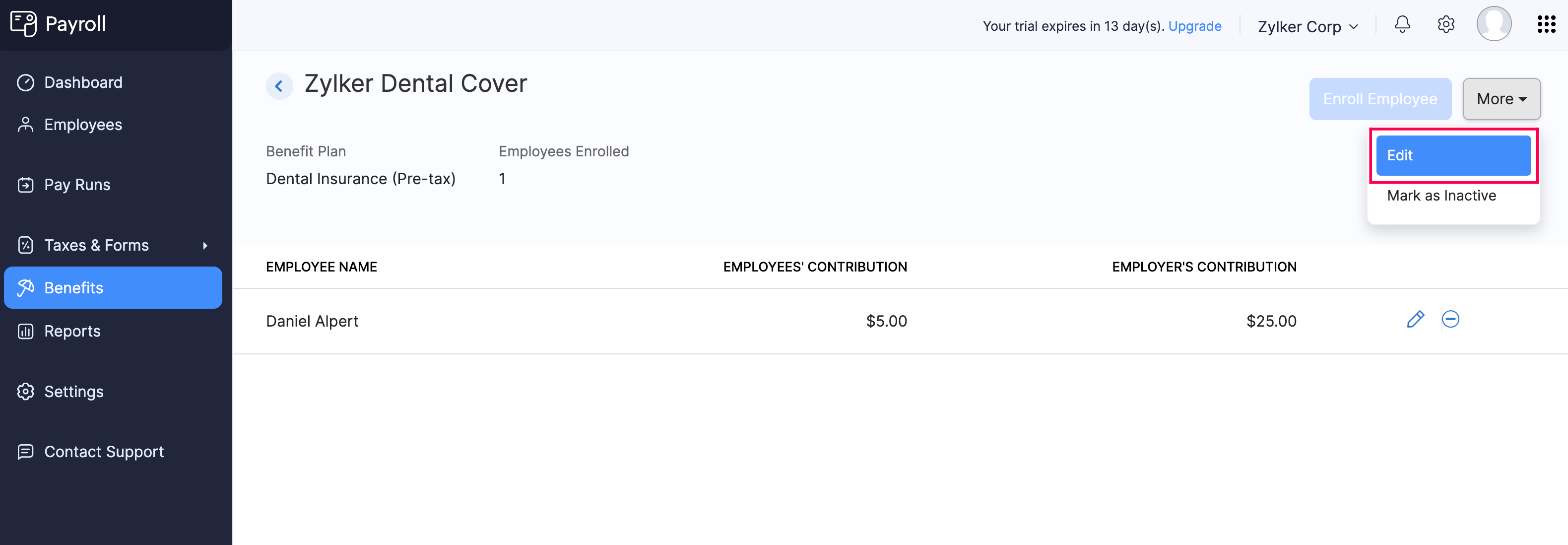The width and height of the screenshot is (1568, 545).
Task: Go back using the back arrow
Action: (x=279, y=86)
